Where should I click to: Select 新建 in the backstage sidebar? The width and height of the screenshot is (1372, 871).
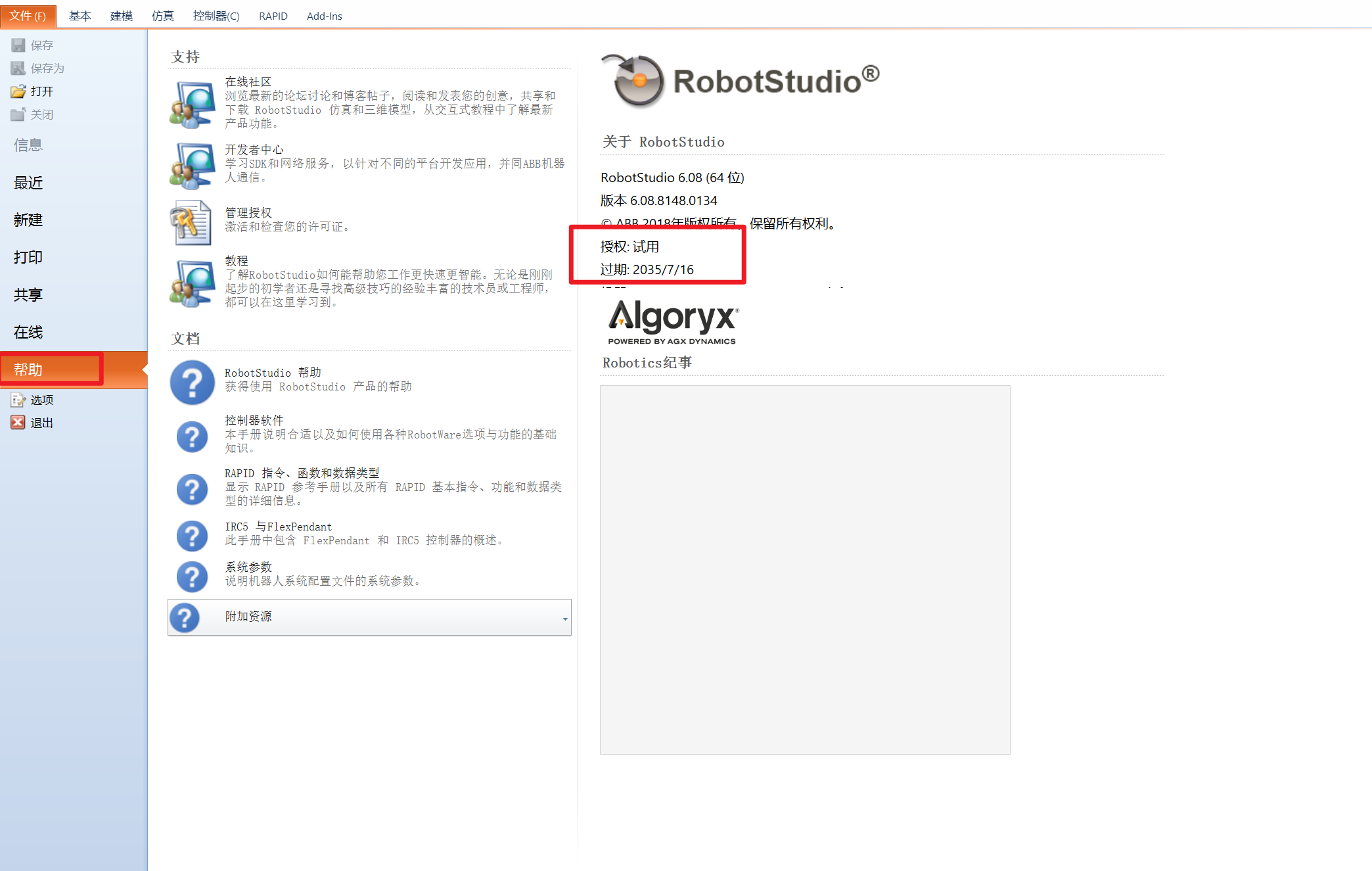(x=28, y=220)
